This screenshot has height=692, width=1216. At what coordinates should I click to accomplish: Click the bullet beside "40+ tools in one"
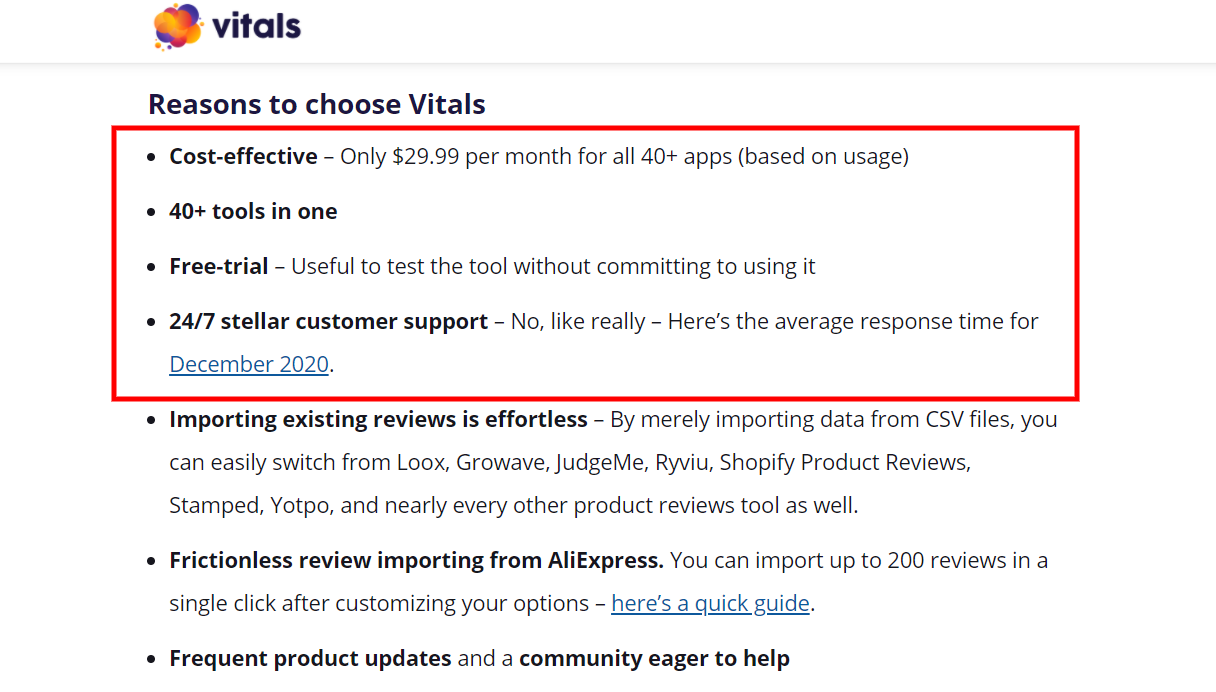point(150,212)
